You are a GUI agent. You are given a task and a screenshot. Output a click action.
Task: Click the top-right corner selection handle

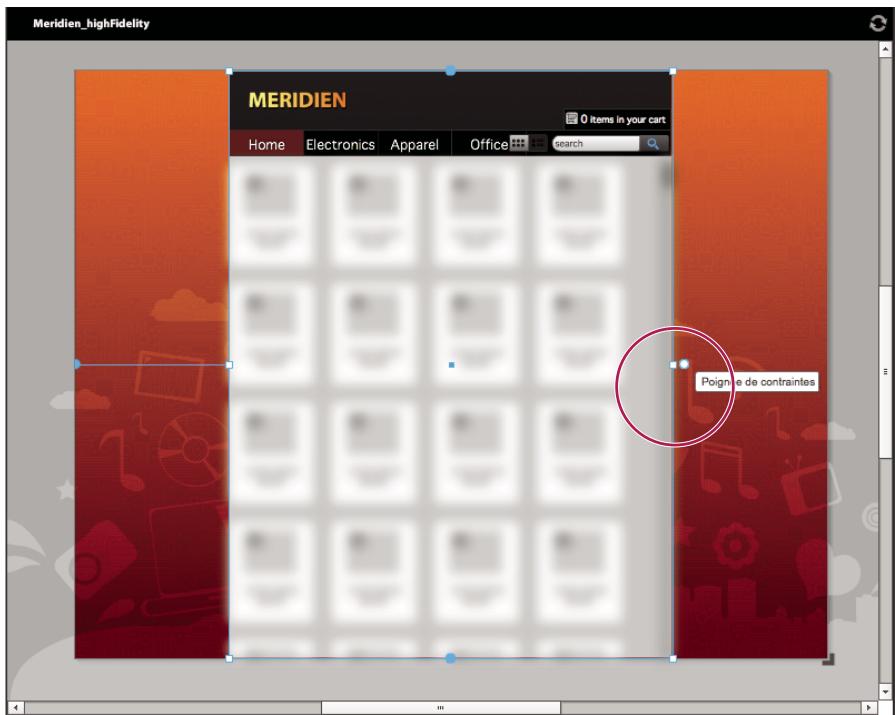[x=673, y=71]
